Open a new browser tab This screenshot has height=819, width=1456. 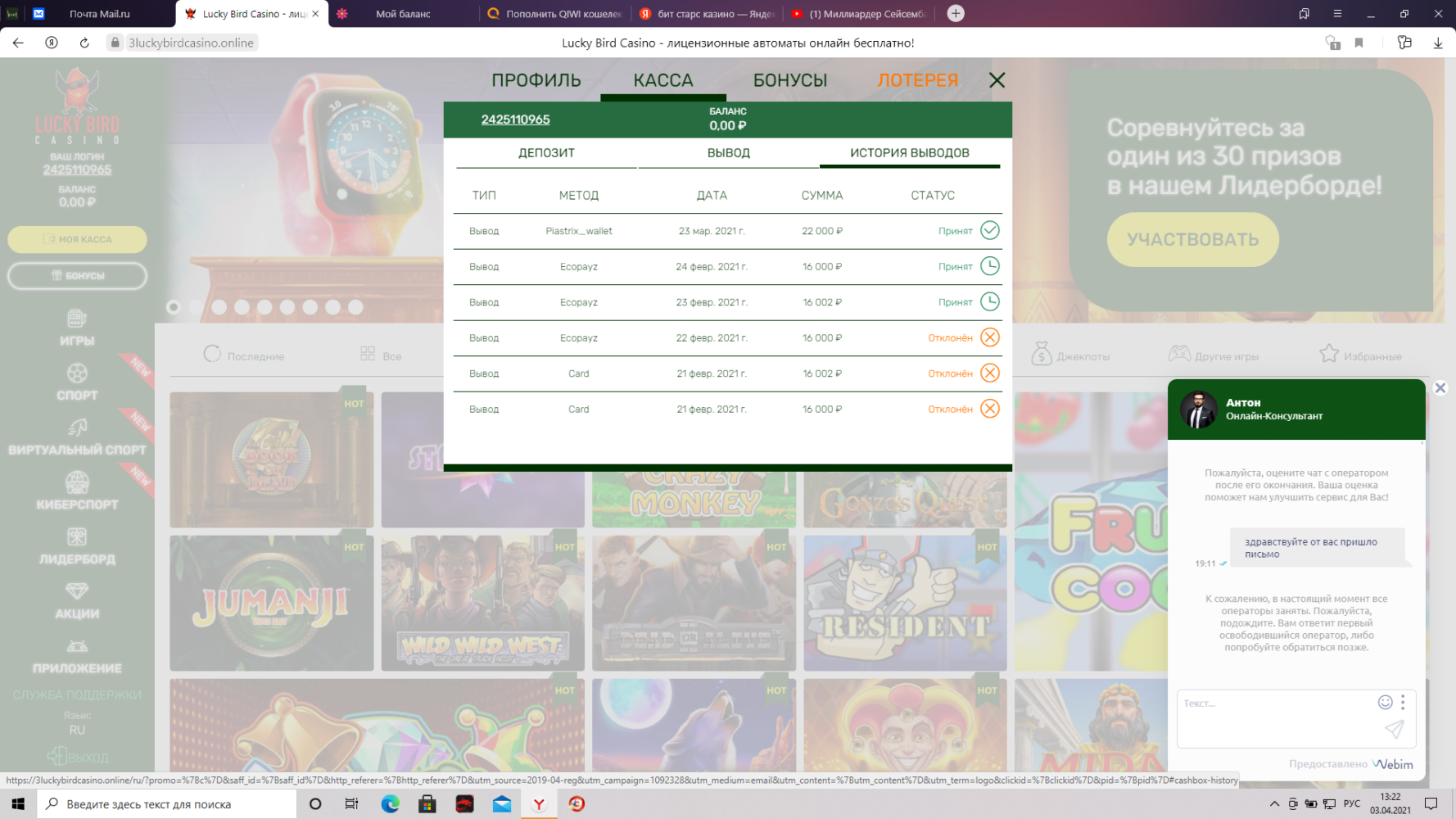(956, 13)
